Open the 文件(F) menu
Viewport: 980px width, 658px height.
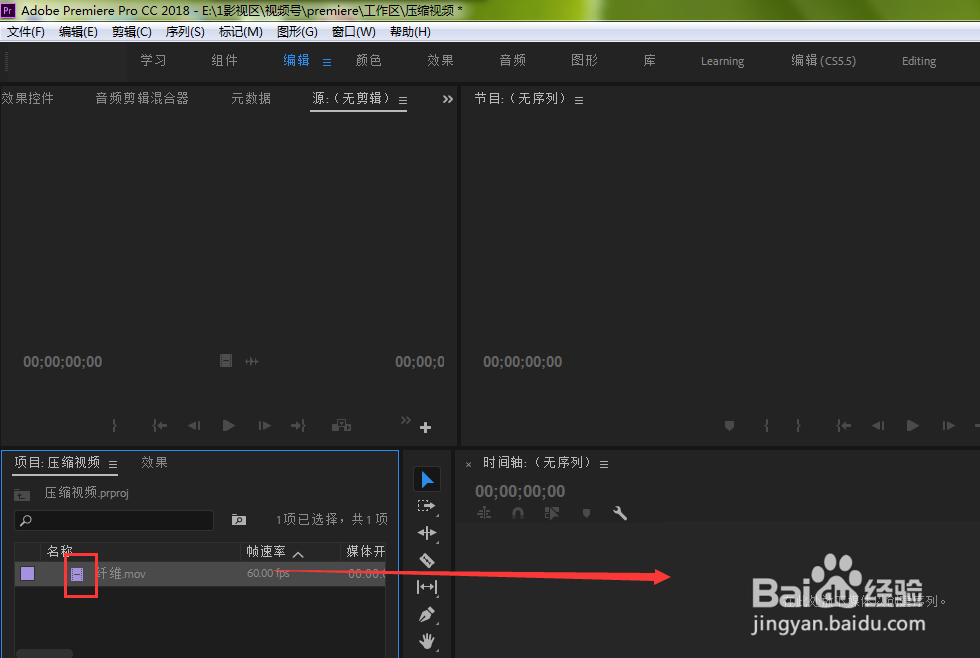[x=26, y=32]
